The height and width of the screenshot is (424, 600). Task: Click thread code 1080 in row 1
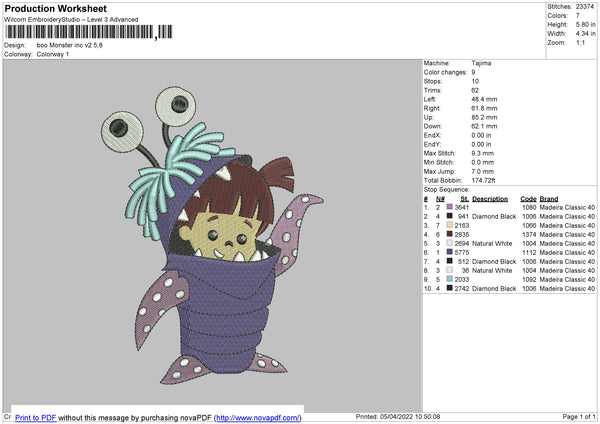click(529, 207)
